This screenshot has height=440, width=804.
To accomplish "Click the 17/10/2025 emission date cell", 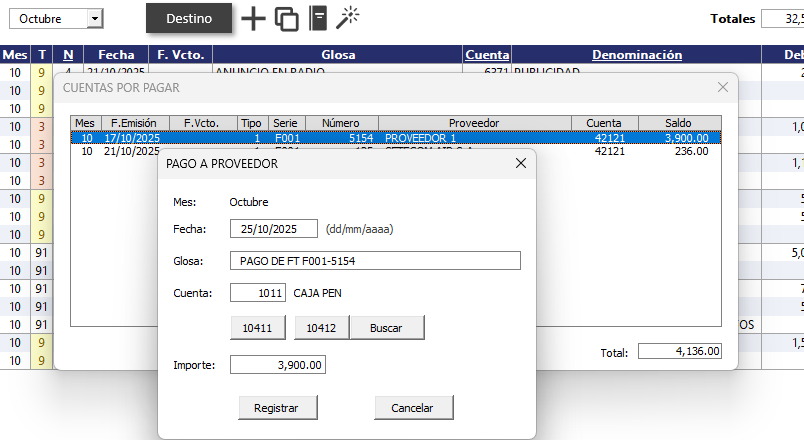I will [x=132, y=138].
